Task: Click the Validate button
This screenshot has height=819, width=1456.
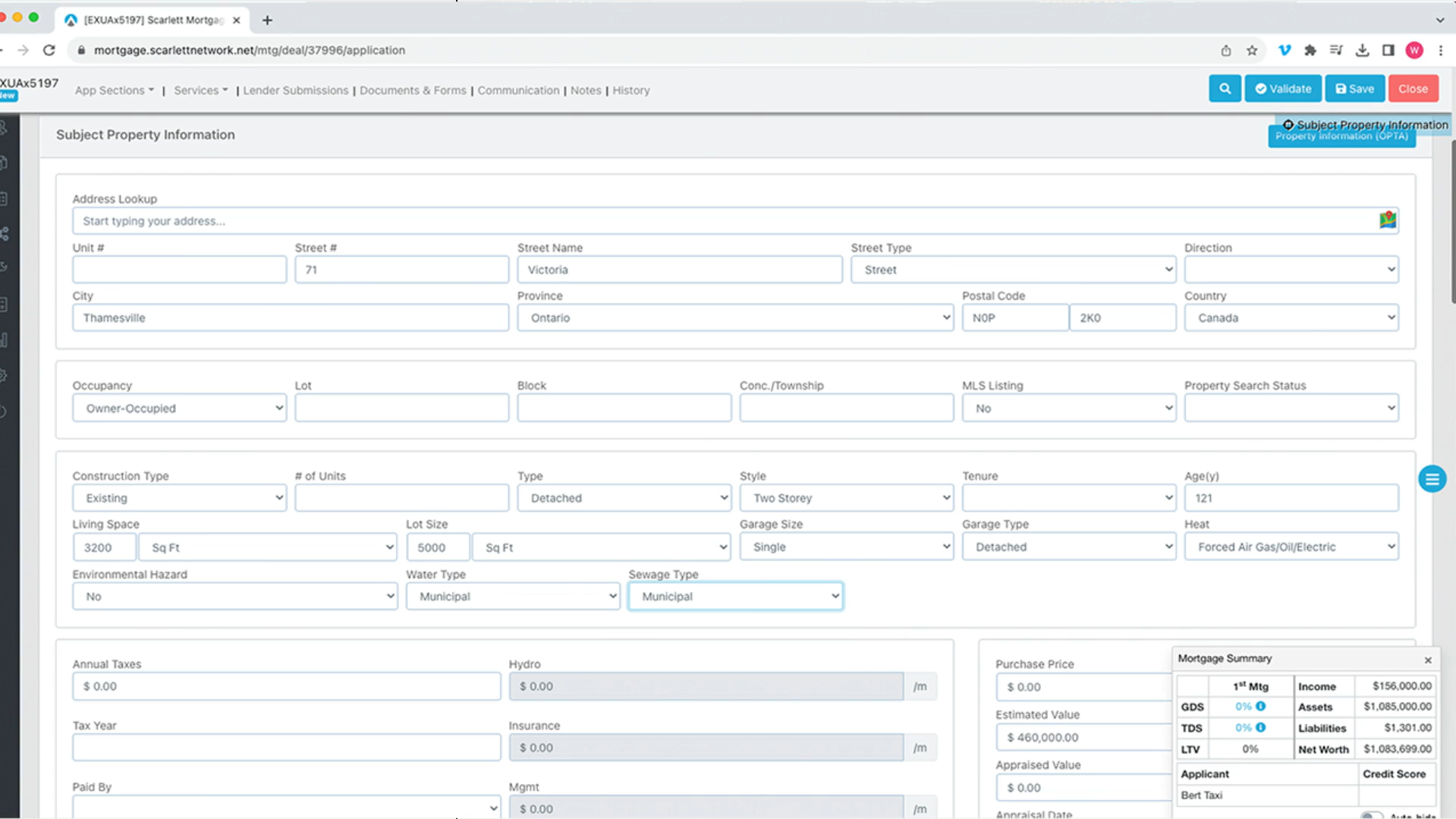Action: pyautogui.click(x=1282, y=89)
